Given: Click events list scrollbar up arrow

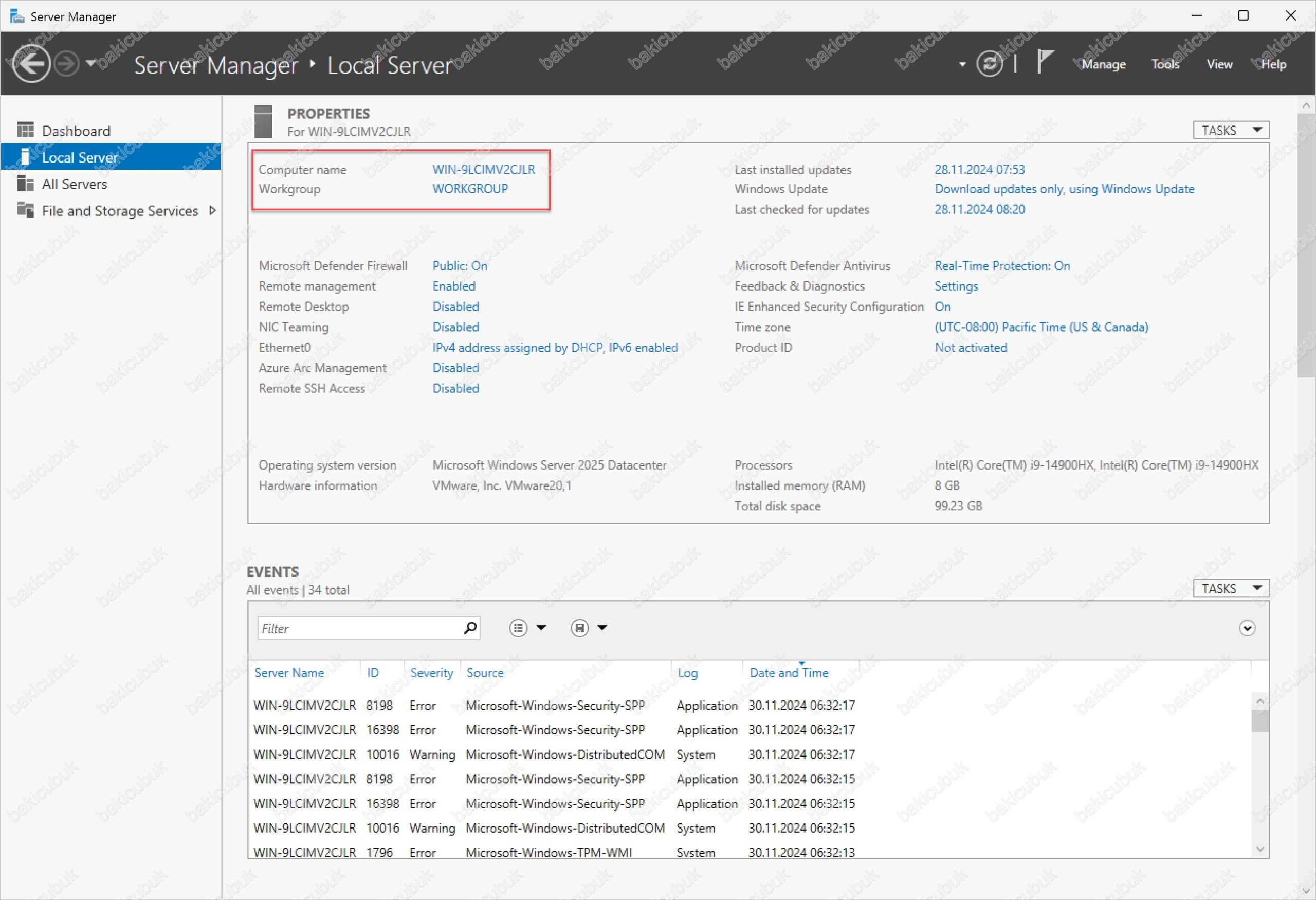Looking at the screenshot, I should click(x=1259, y=701).
